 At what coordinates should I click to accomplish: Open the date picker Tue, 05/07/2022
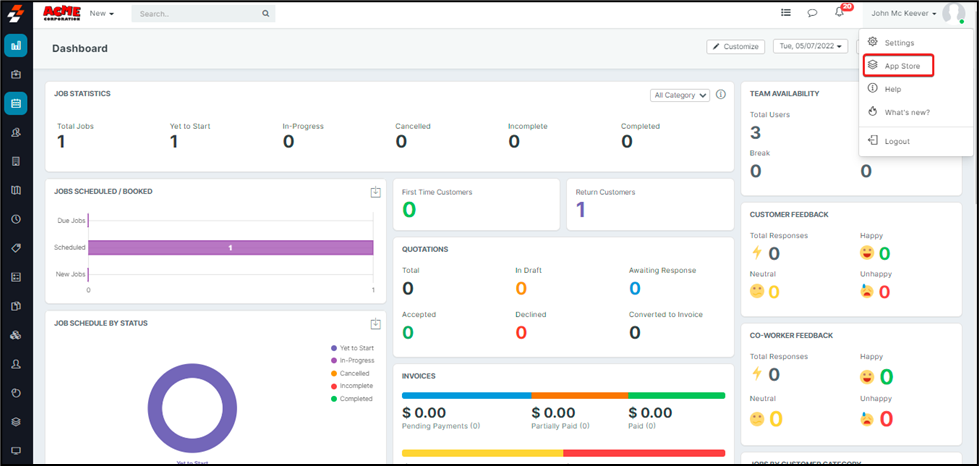(811, 47)
